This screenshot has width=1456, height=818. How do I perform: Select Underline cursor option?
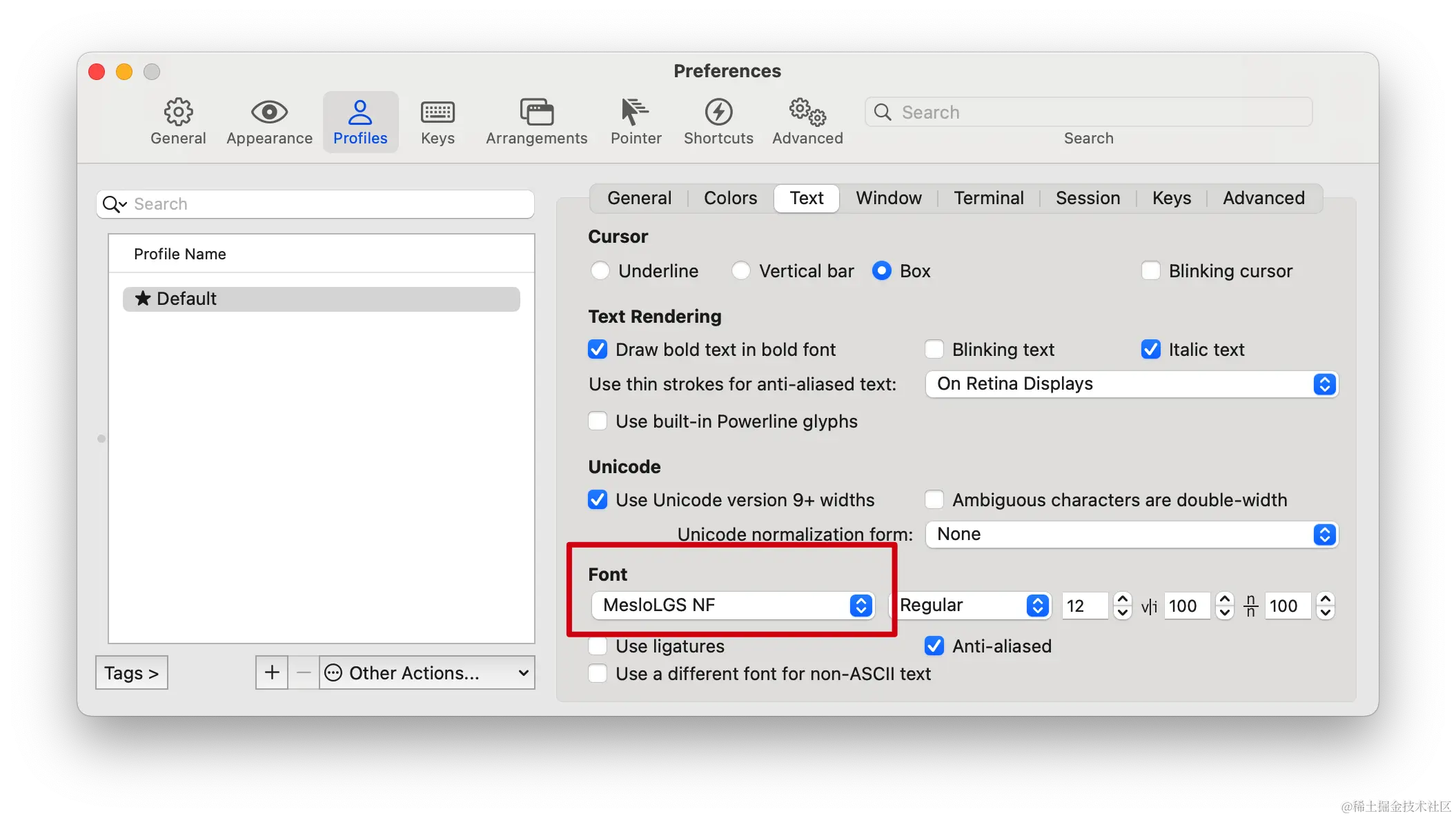[600, 271]
